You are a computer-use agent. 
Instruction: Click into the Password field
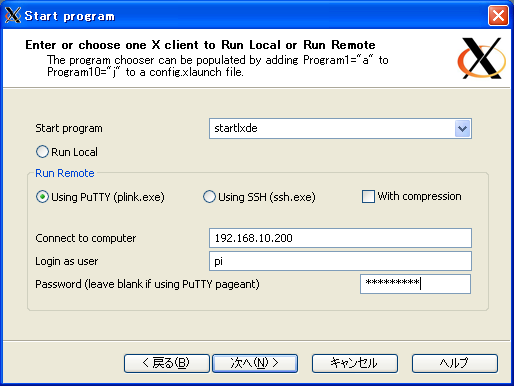pos(415,284)
